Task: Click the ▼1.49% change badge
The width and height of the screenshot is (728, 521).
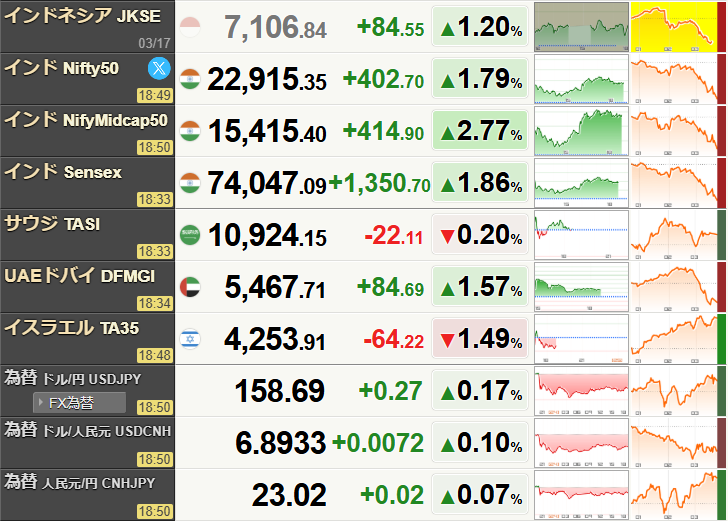Action: (x=480, y=339)
